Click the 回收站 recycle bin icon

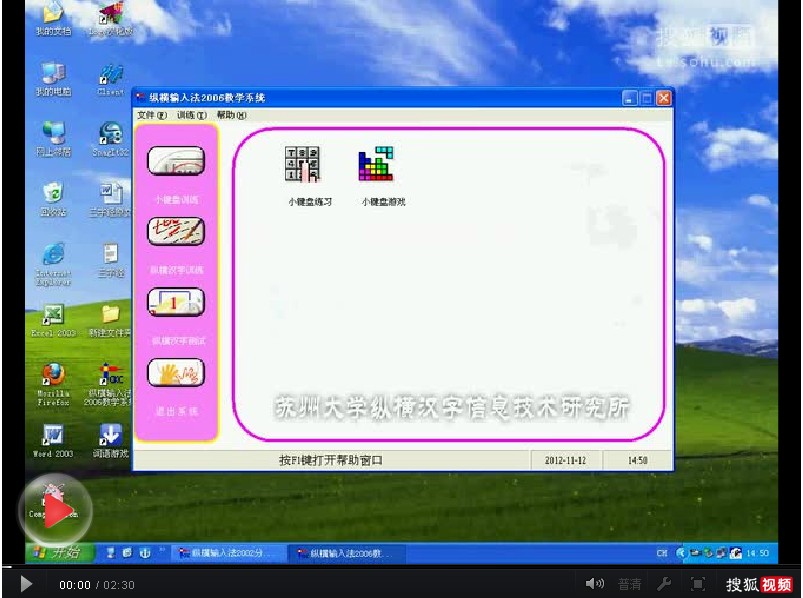(x=53, y=200)
